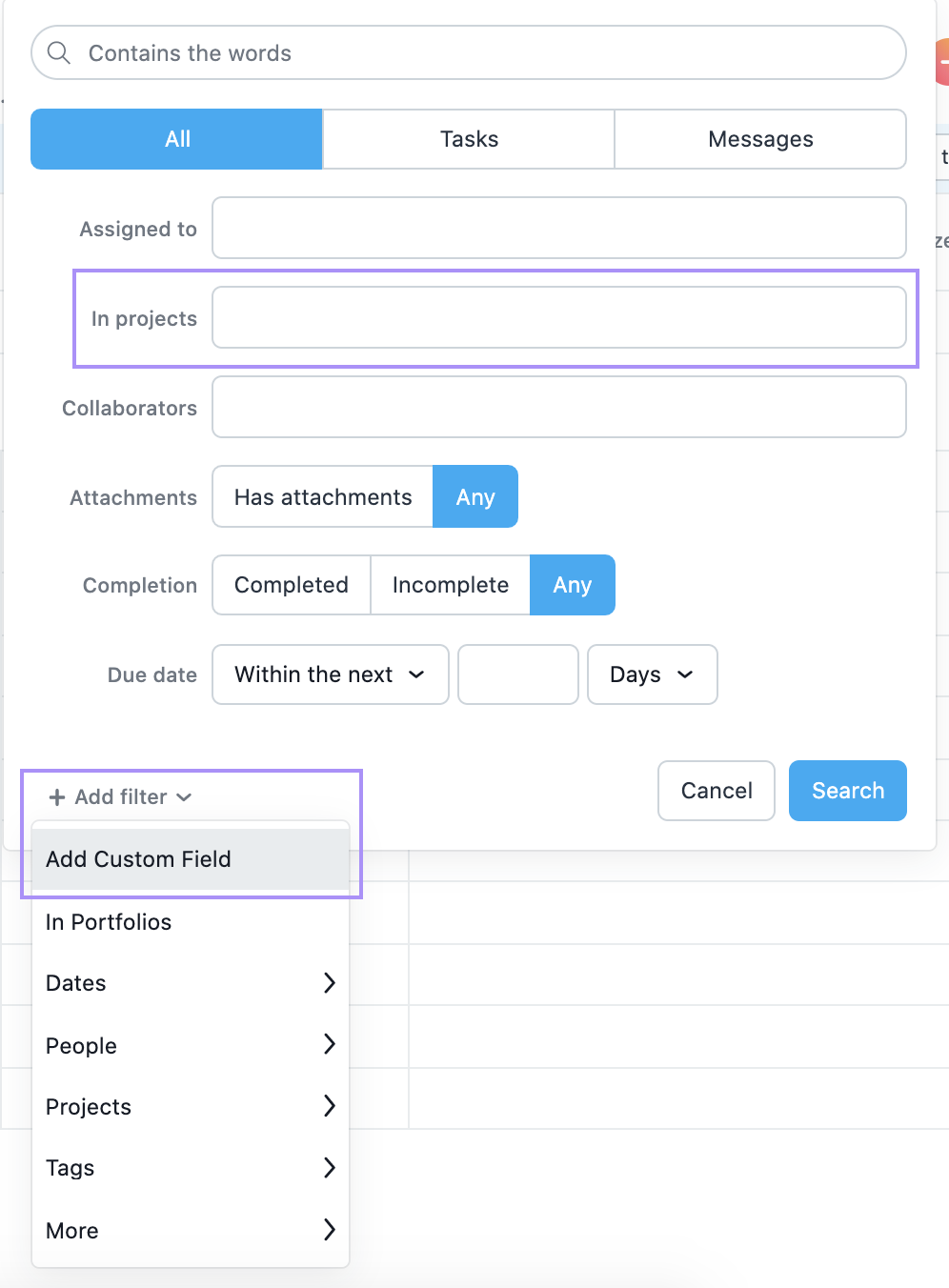This screenshot has width=949, height=1288.
Task: Switch to the Tasks tab
Action: [469, 139]
